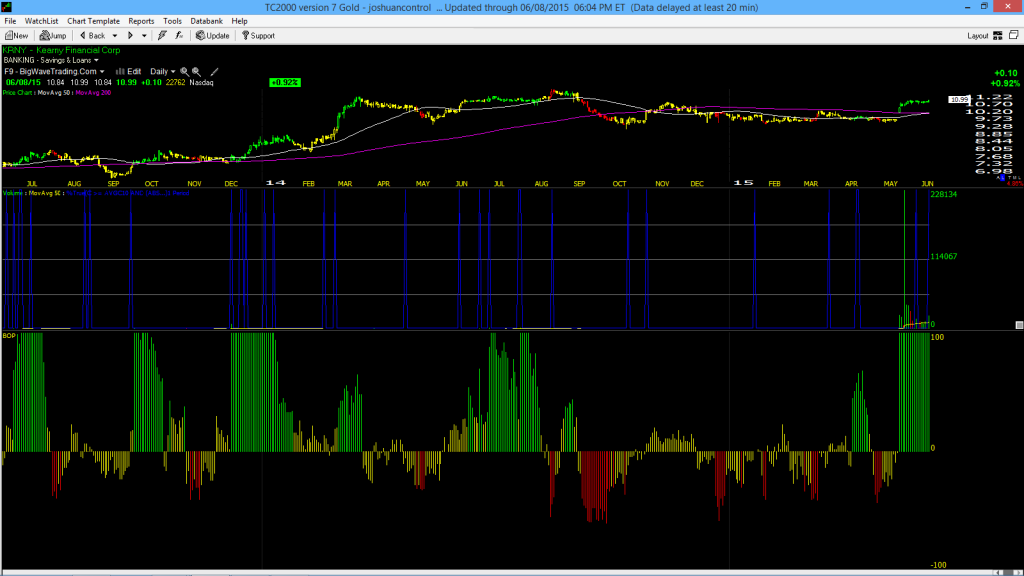Open the Chart Template menu
The image size is (1024, 576).
[93, 21]
